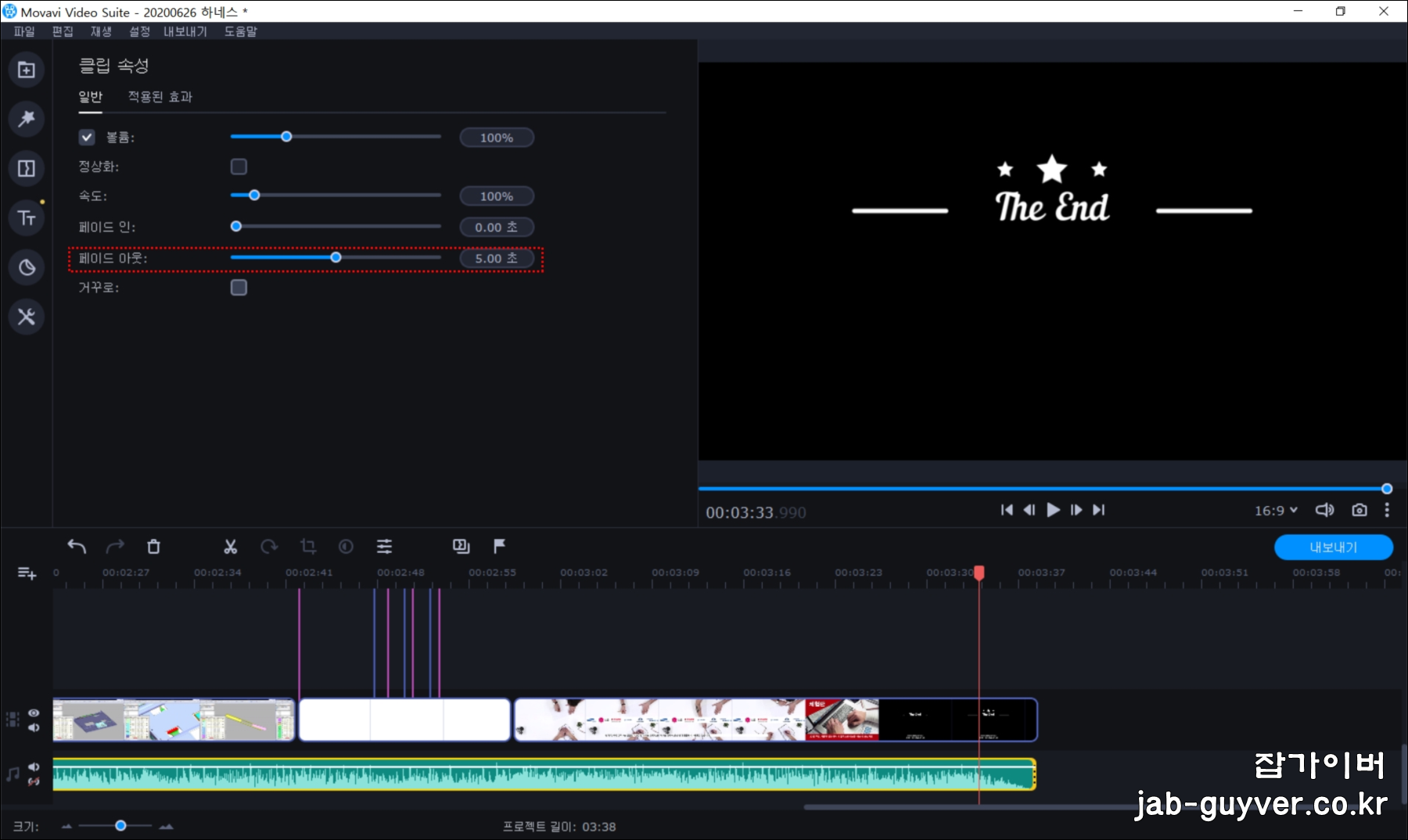This screenshot has height=840, width=1408.
Task: Mute the audio track speaker icon
Action: [x=34, y=766]
